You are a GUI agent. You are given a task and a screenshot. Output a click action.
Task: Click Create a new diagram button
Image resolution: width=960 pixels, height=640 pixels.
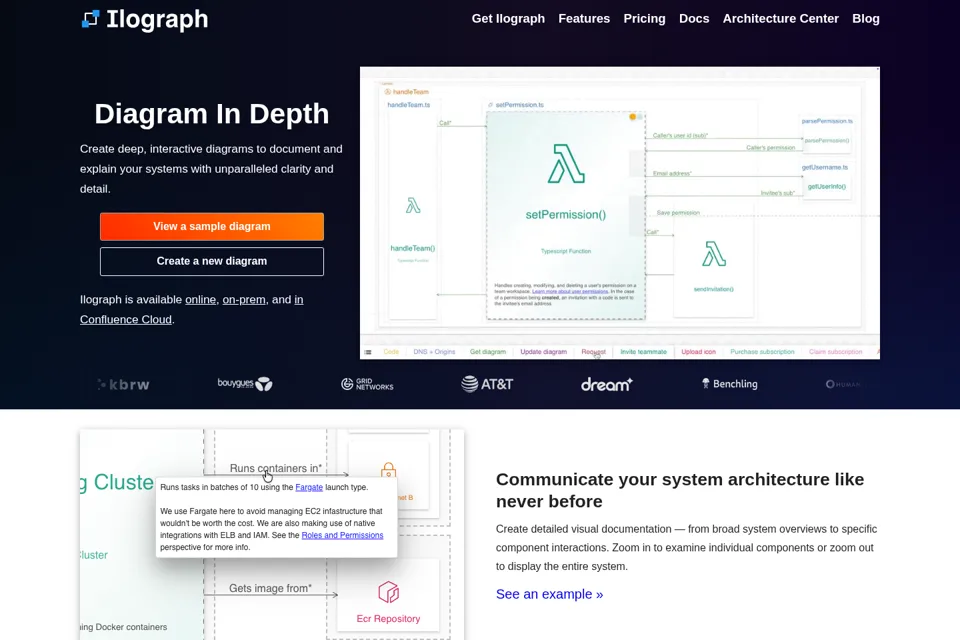212,262
